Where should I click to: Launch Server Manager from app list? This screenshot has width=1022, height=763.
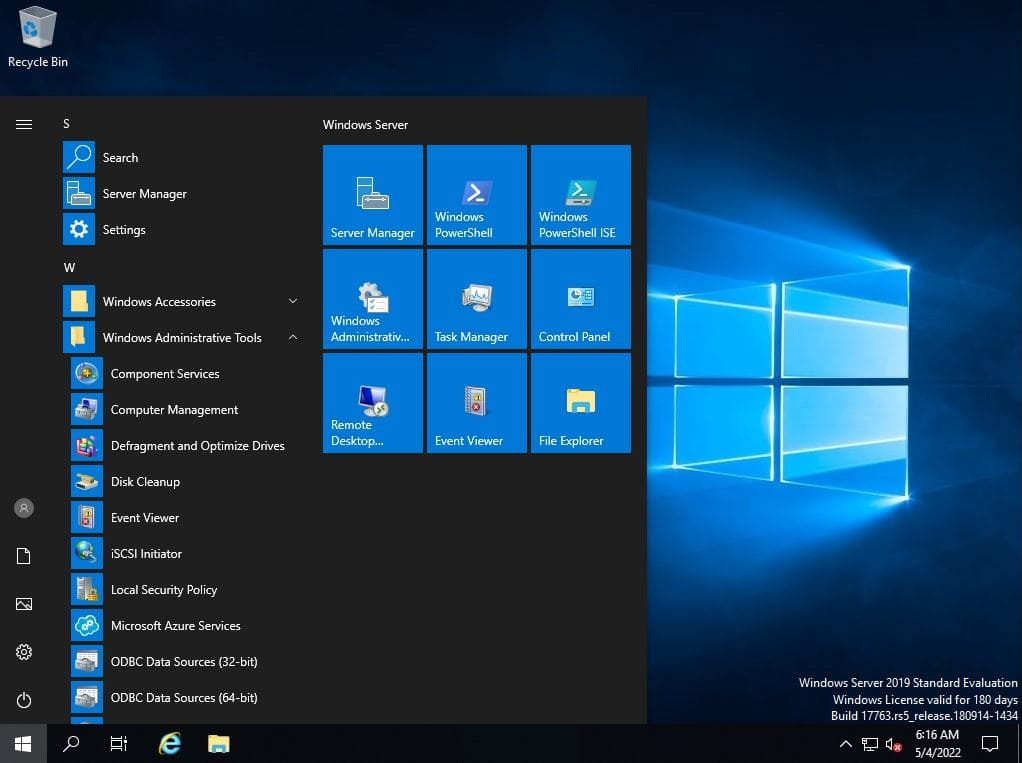coord(182,194)
